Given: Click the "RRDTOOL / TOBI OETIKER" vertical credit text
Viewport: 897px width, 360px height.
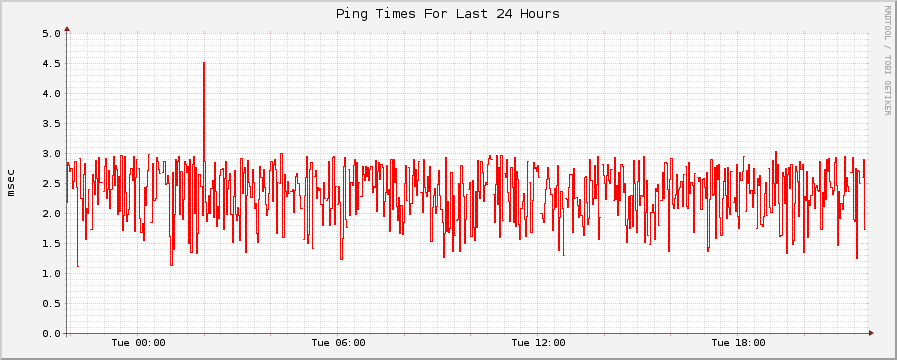Looking at the screenshot, I should [887, 61].
